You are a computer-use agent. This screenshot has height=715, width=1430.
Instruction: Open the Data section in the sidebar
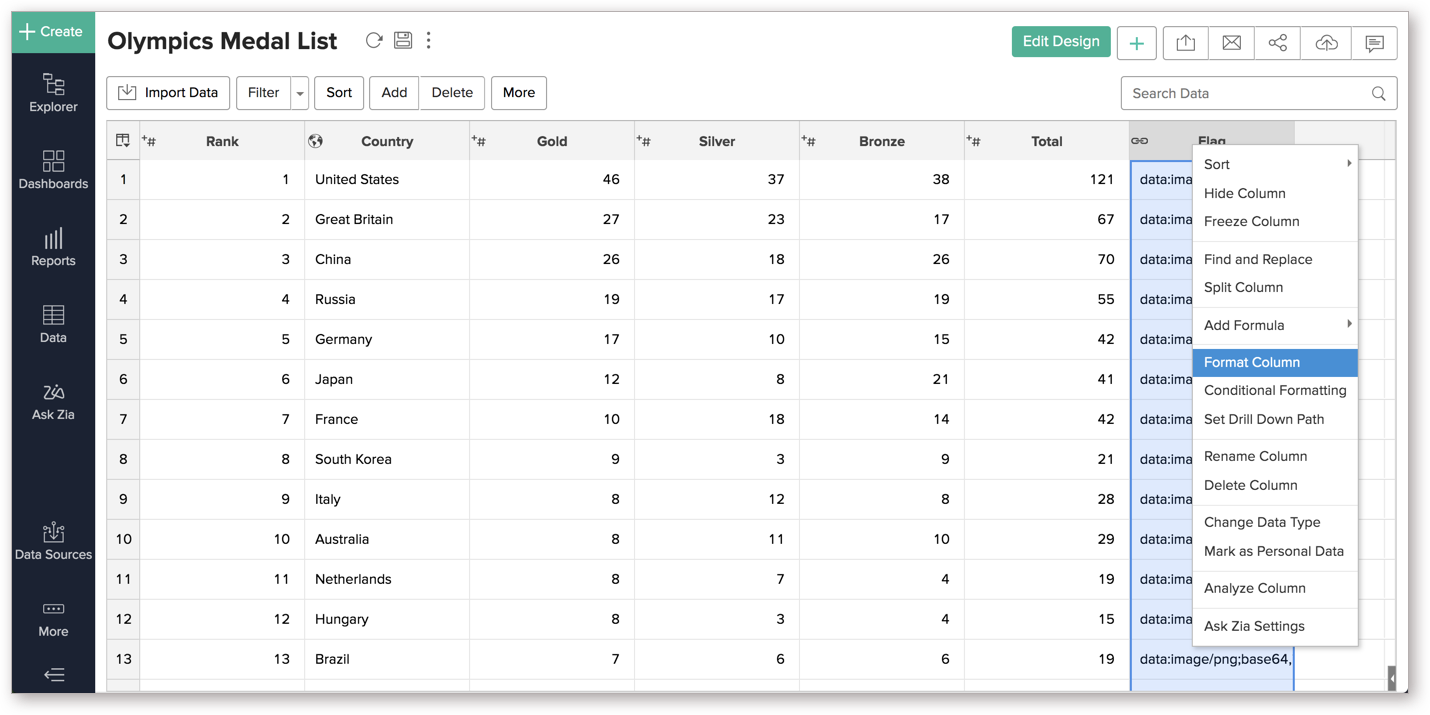pos(53,325)
